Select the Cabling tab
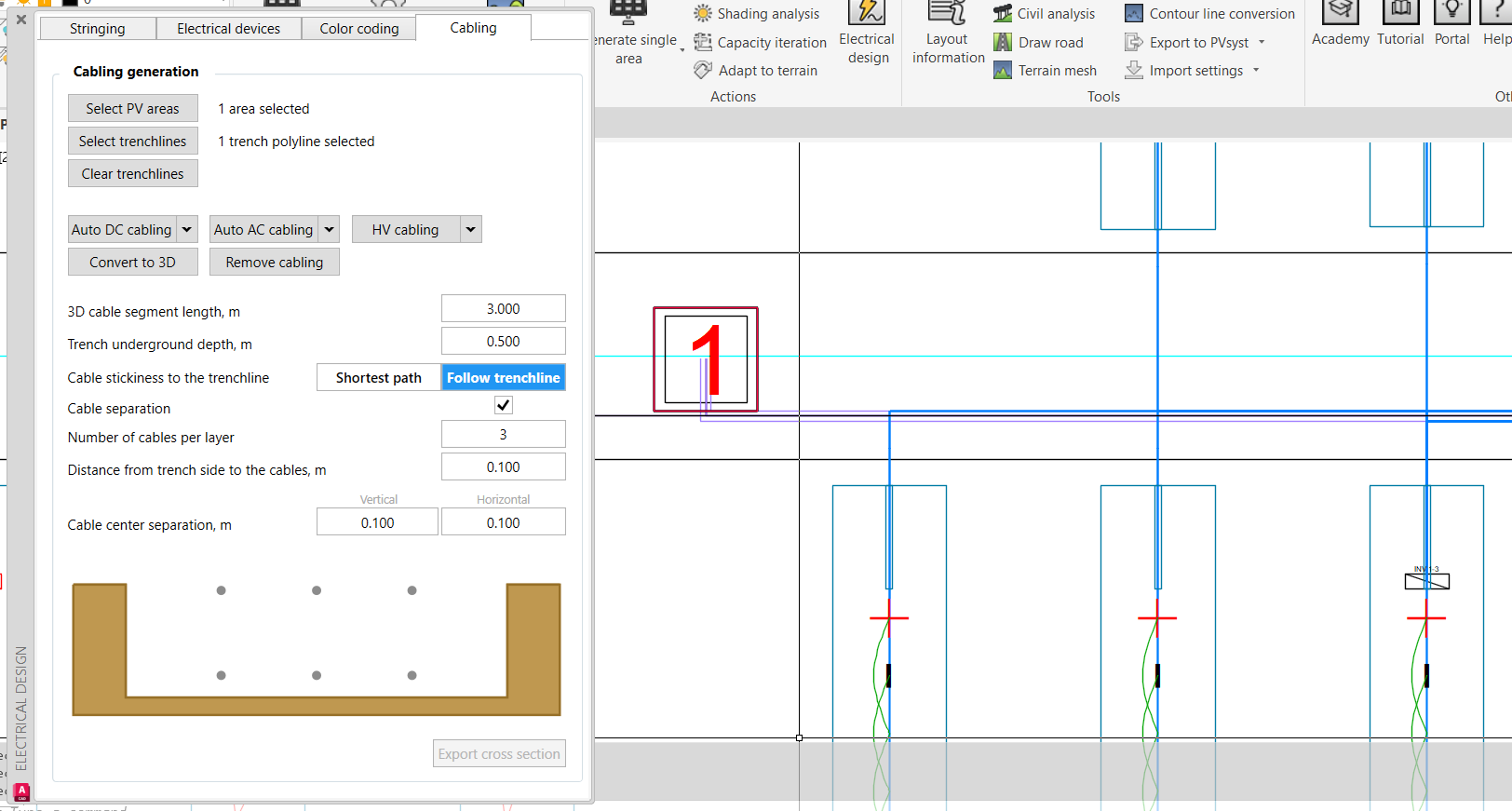 (473, 28)
